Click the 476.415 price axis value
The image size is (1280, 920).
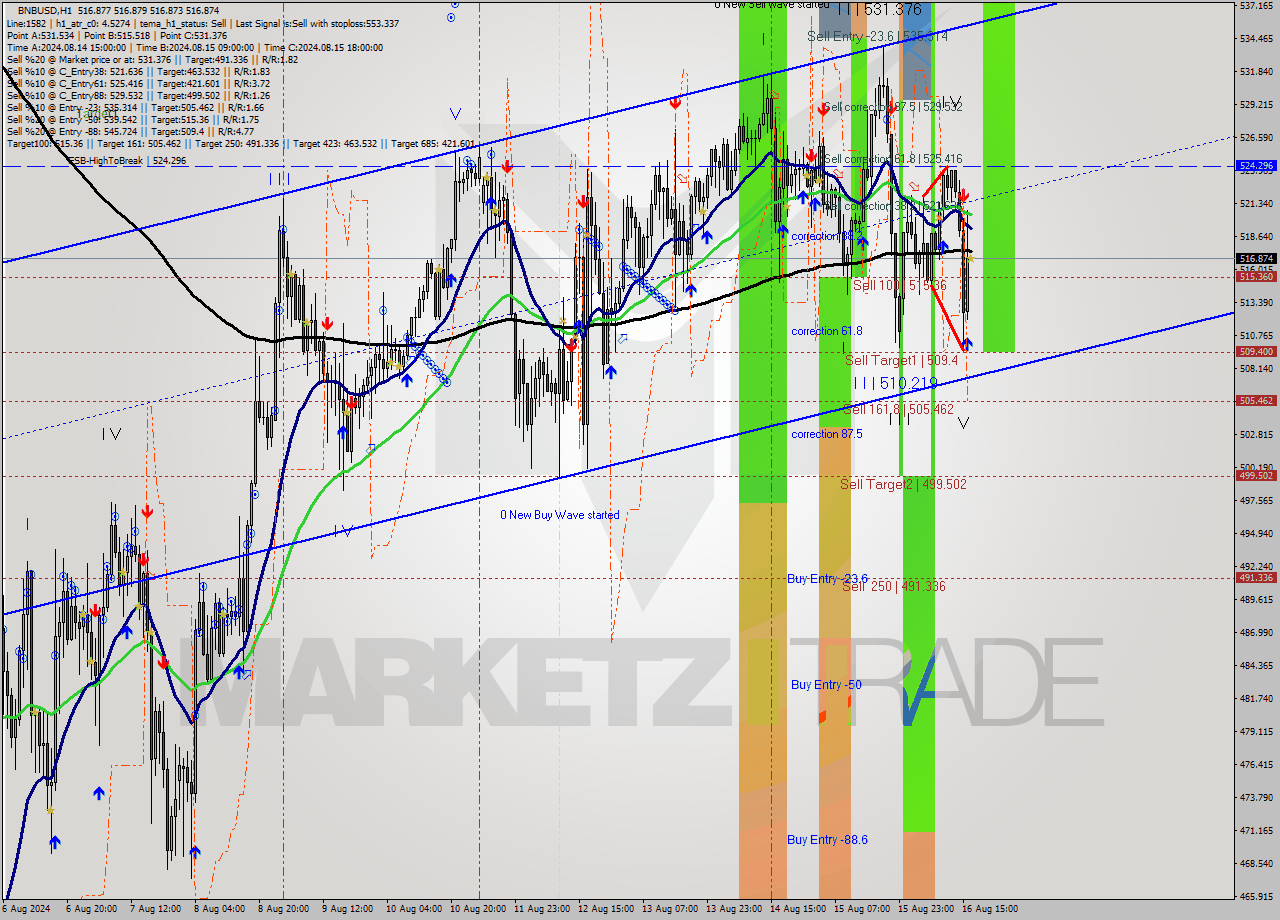[1256, 764]
